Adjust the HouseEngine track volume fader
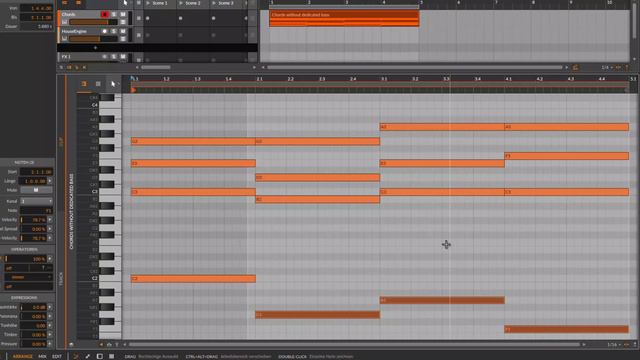This screenshot has width=640, height=360. coord(93,39)
